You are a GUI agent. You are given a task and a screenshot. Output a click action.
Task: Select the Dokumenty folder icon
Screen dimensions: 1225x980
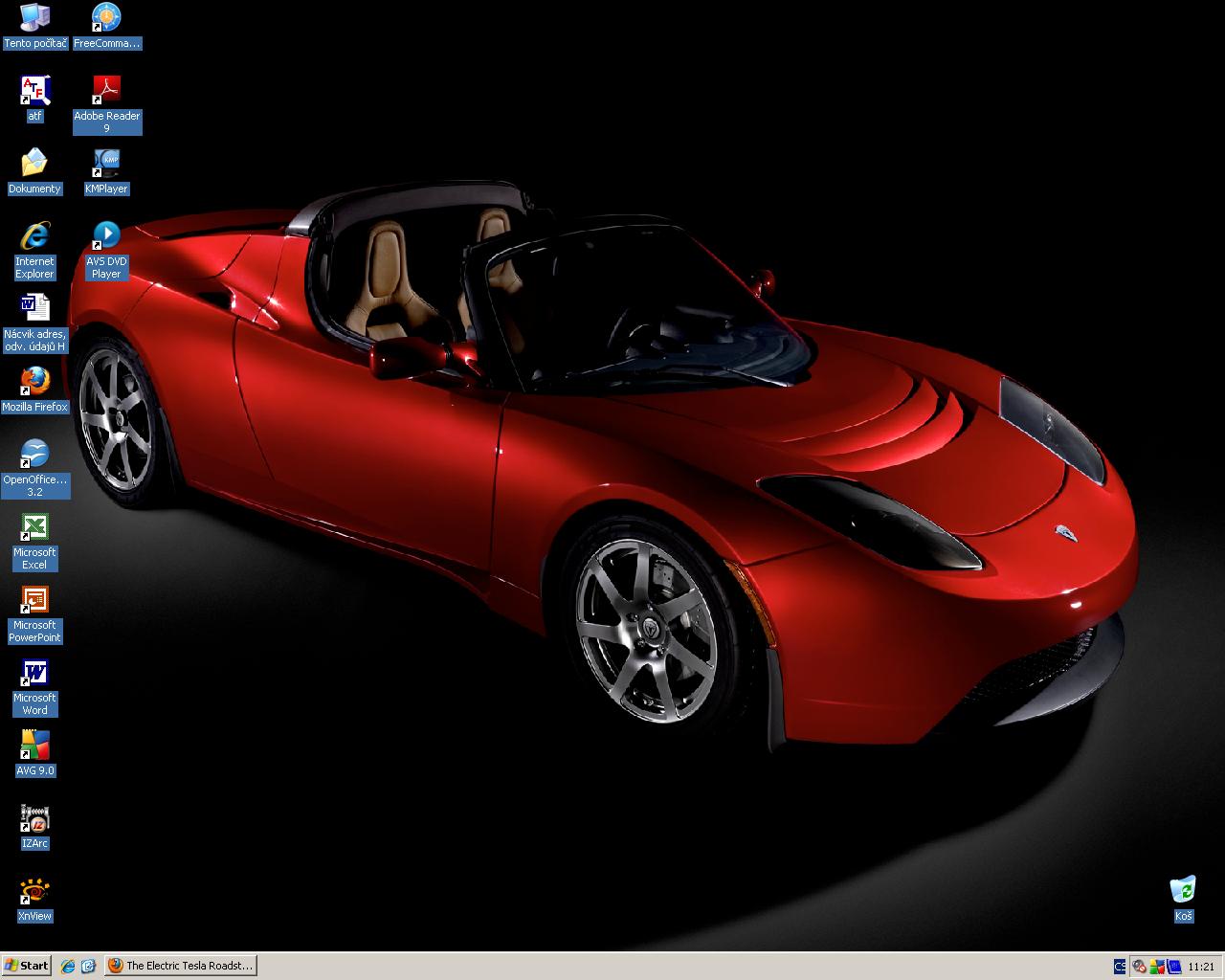coord(34,163)
